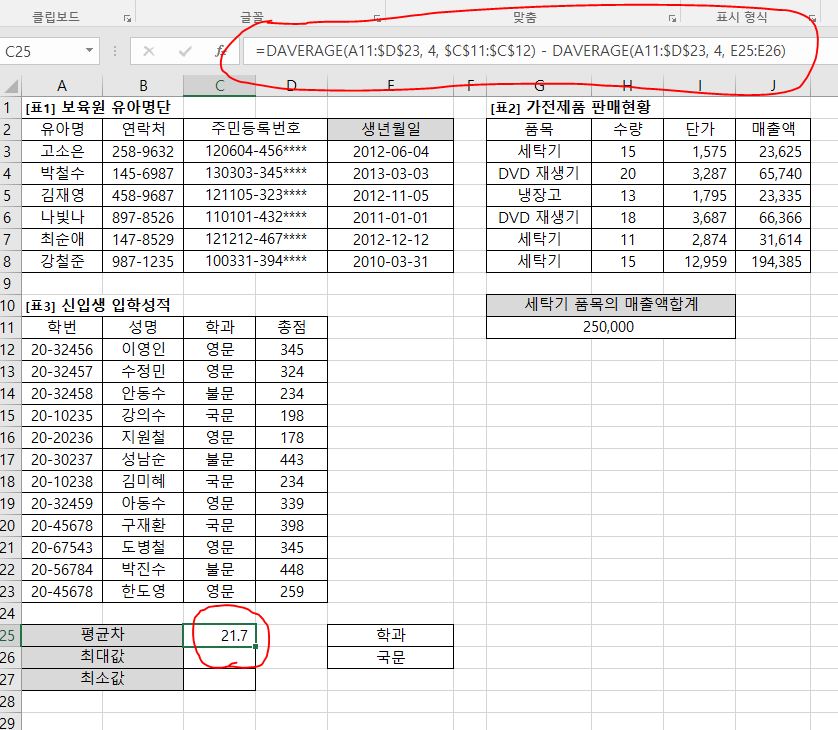The height and width of the screenshot is (730, 838).
Task: Select column C by its header
Action: click(219, 87)
